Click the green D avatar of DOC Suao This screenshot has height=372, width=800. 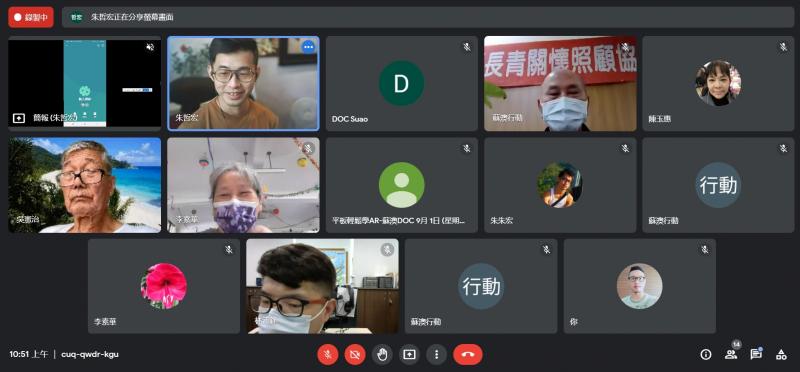point(402,83)
